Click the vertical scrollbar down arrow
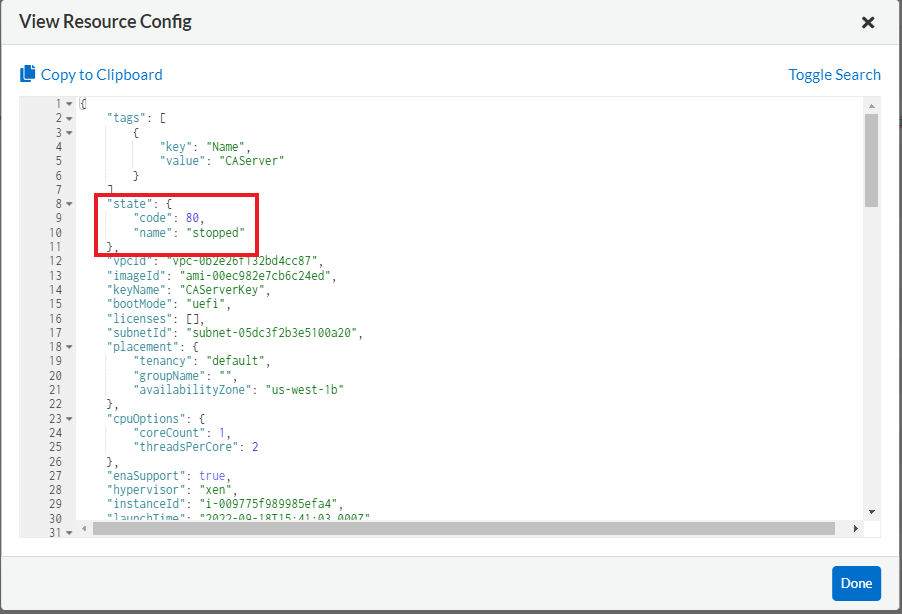The width and height of the screenshot is (902, 614). coord(872,512)
